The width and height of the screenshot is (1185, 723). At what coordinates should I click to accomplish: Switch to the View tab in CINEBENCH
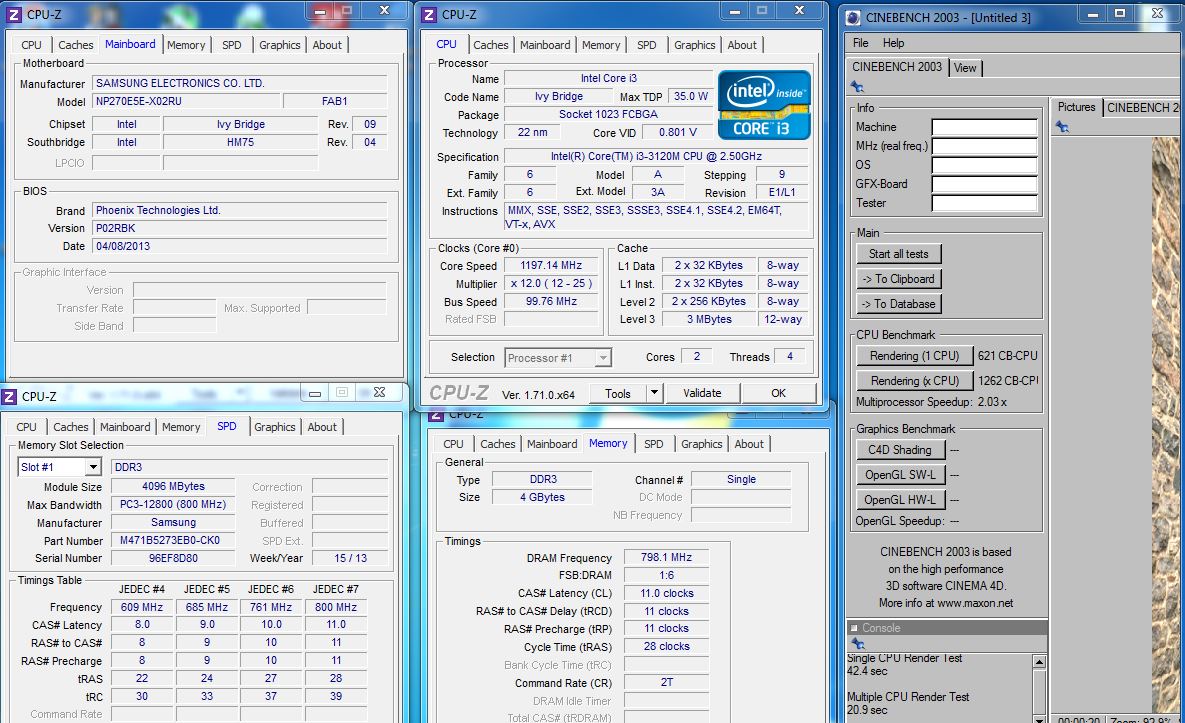[x=964, y=68]
